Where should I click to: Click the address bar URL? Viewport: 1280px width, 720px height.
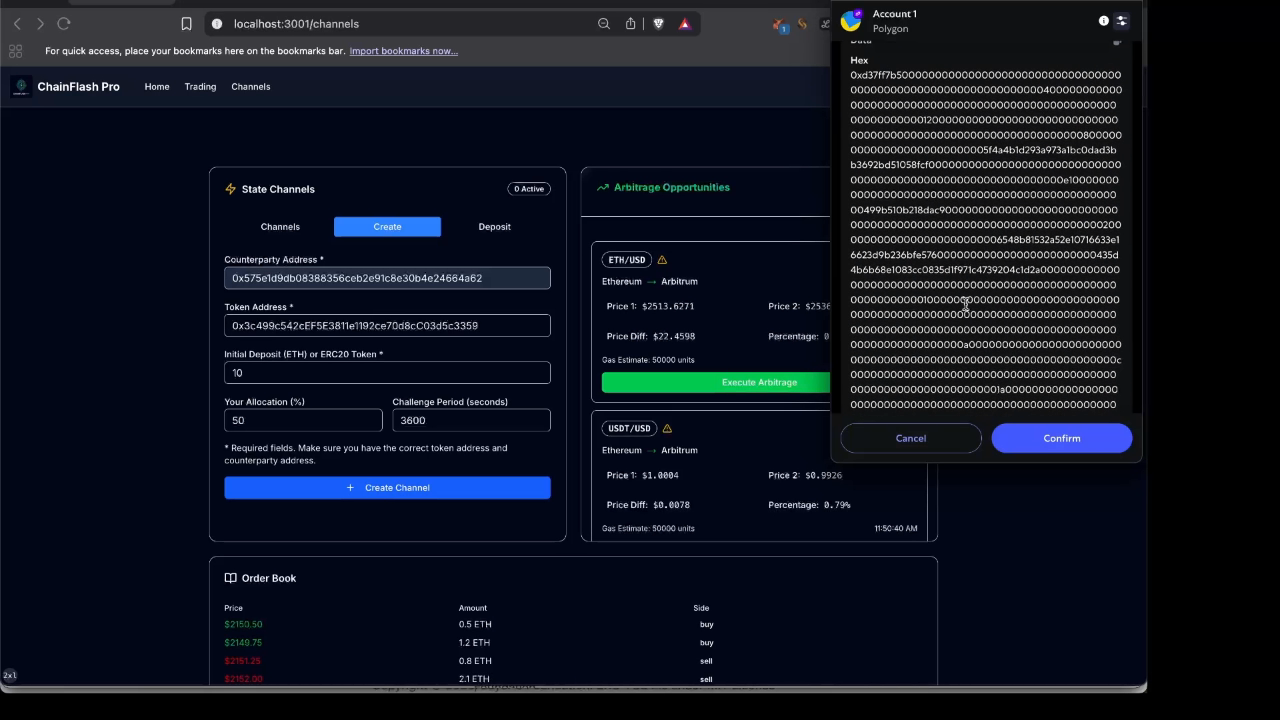[296, 23]
